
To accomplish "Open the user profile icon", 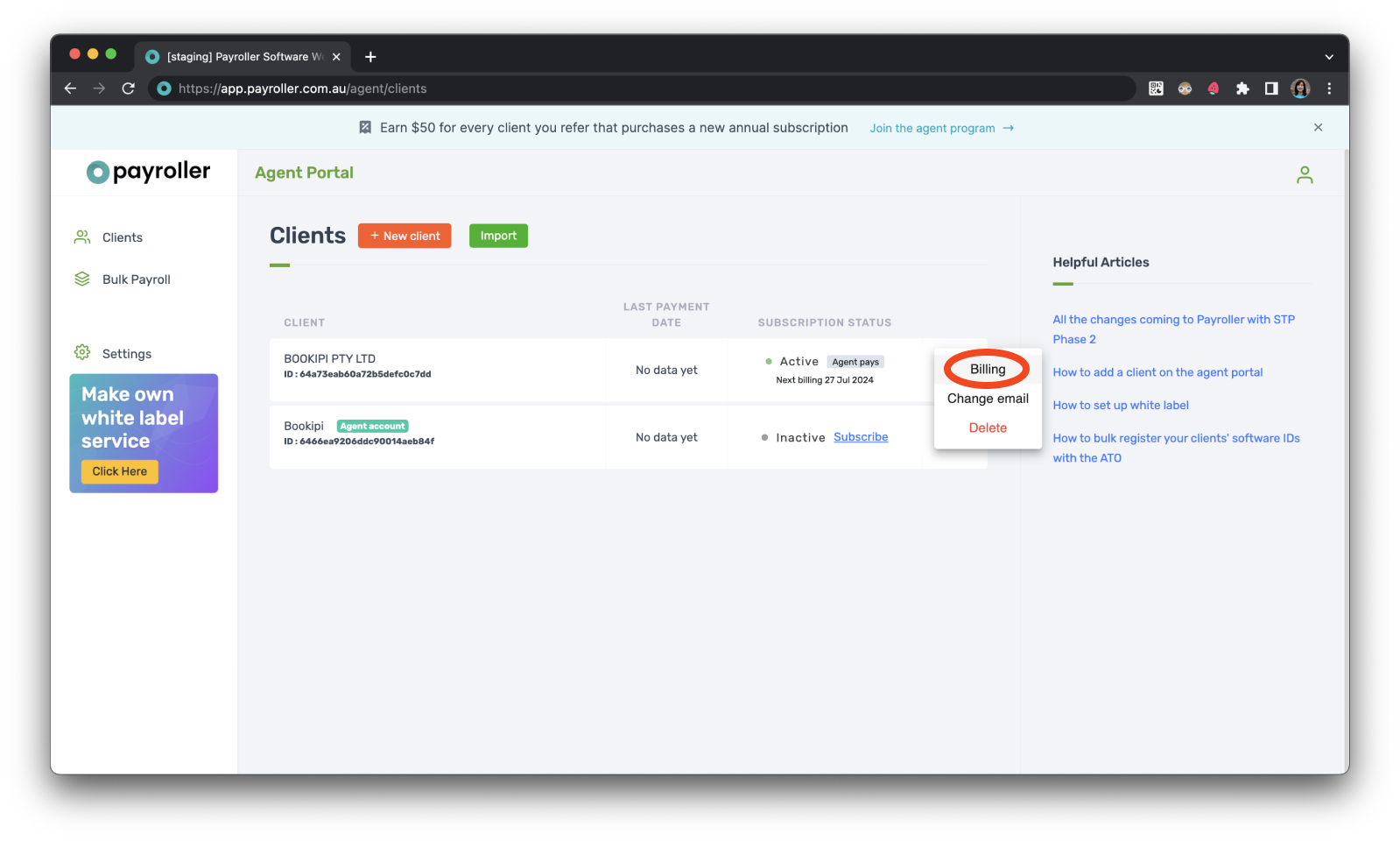I will pos(1305,175).
